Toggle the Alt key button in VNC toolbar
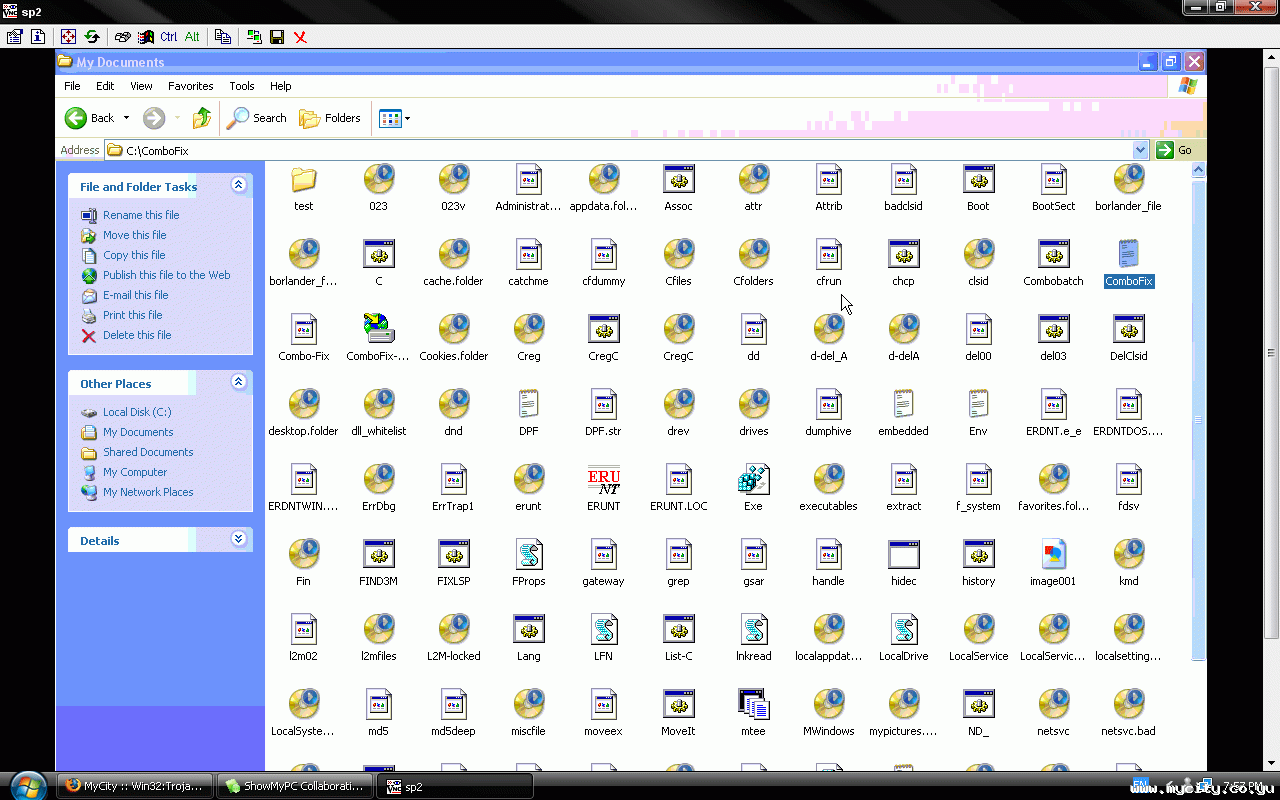 [x=192, y=37]
